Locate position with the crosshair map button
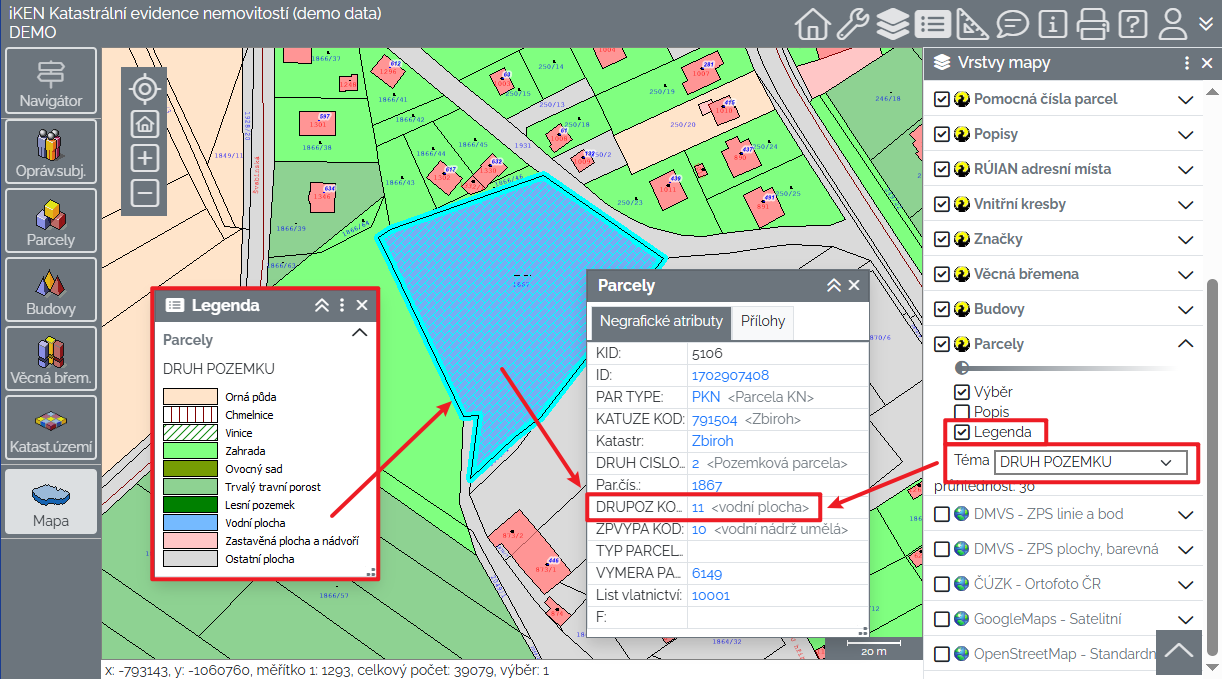The image size is (1222, 679). tap(146, 89)
